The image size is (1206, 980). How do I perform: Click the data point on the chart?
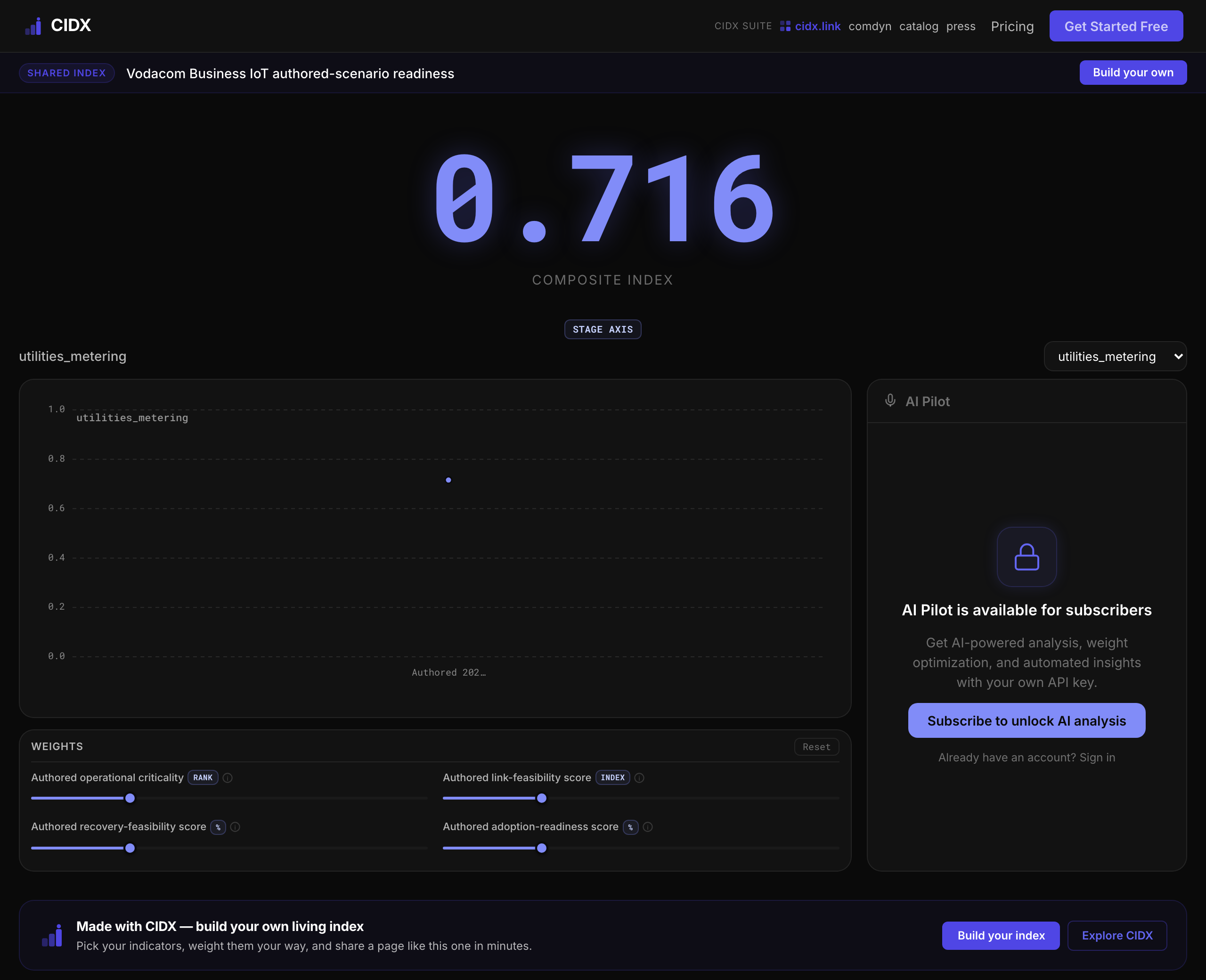pyautogui.click(x=448, y=480)
